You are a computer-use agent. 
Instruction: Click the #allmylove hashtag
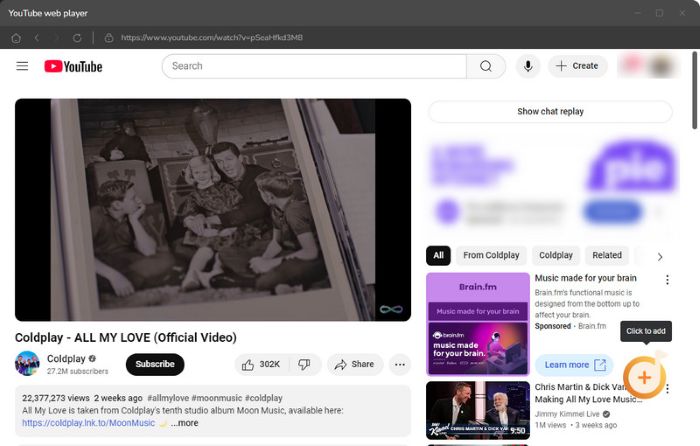pos(168,398)
